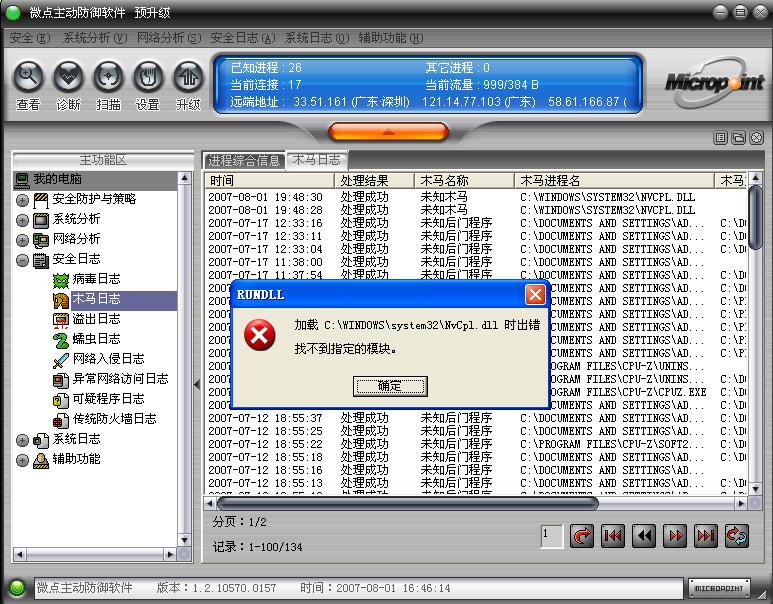Collapse the sidebar with the left-arrow splitter
The image size is (773, 604).
click(197, 384)
